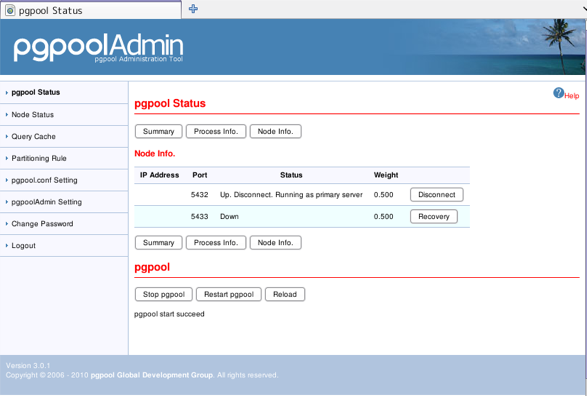
Task: Click the pgpoolAdmin logo banner
Action: click(98, 48)
